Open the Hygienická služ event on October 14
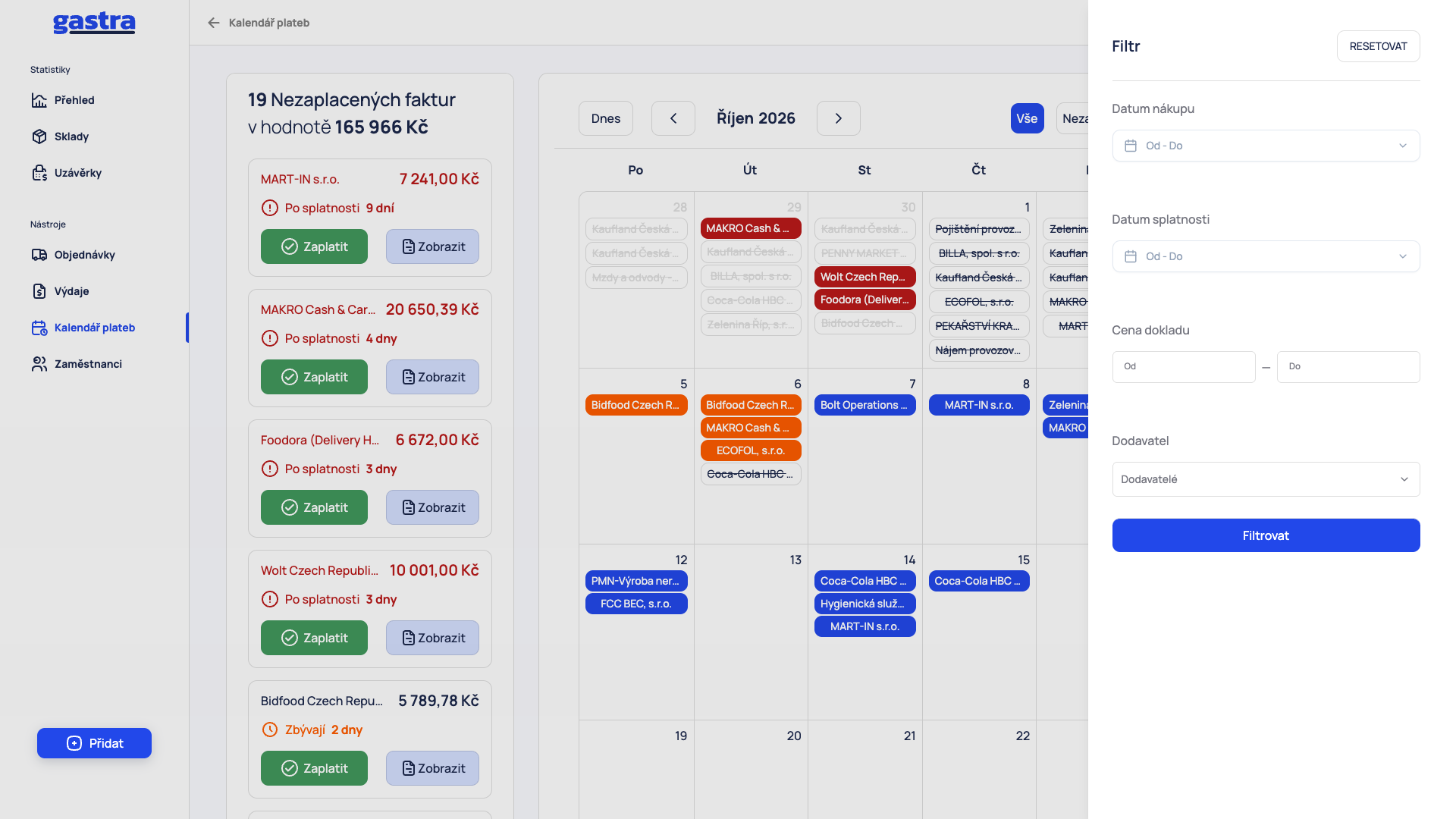1456x819 pixels. [x=864, y=604]
